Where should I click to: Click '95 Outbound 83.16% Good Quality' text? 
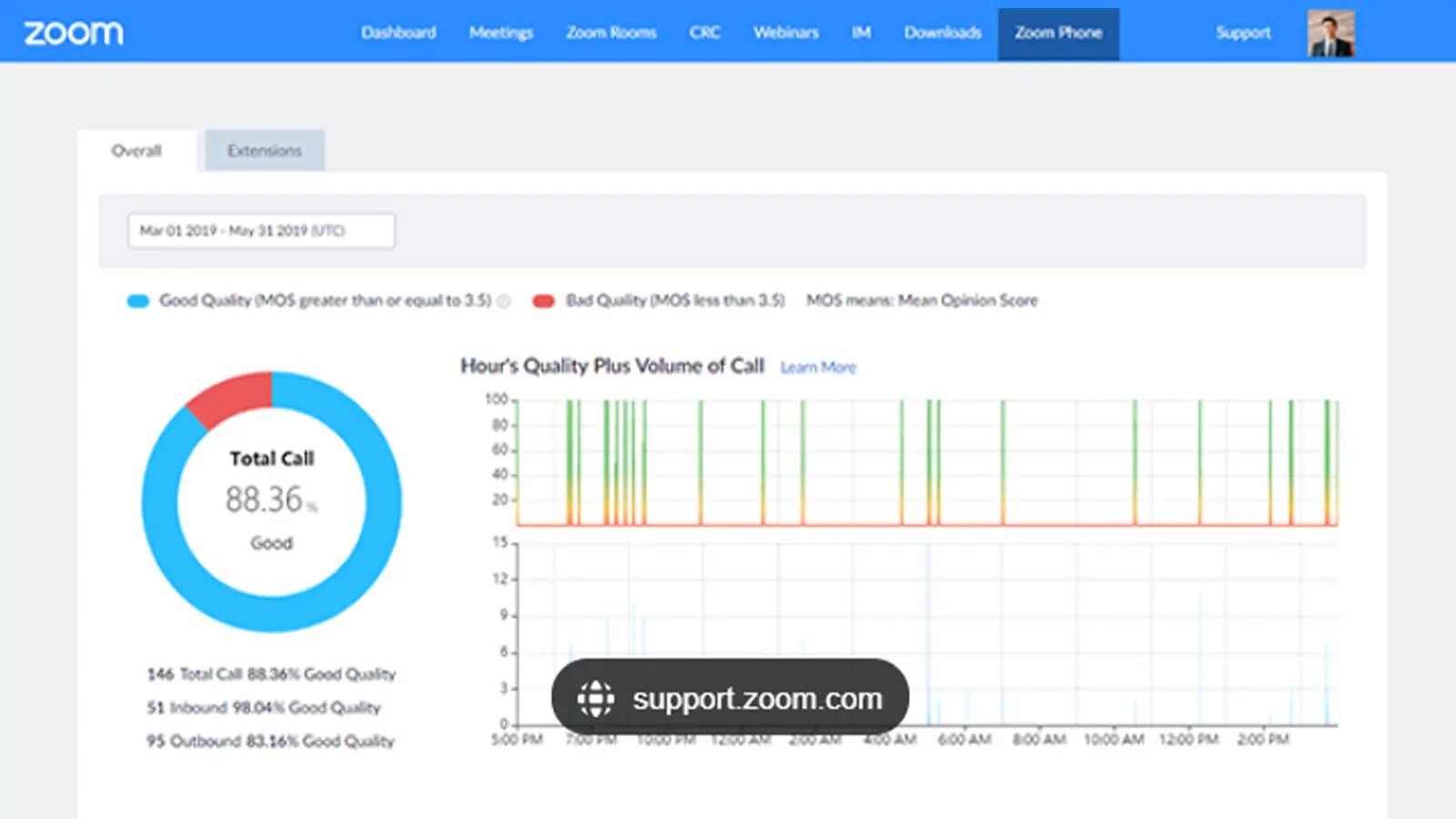[270, 741]
